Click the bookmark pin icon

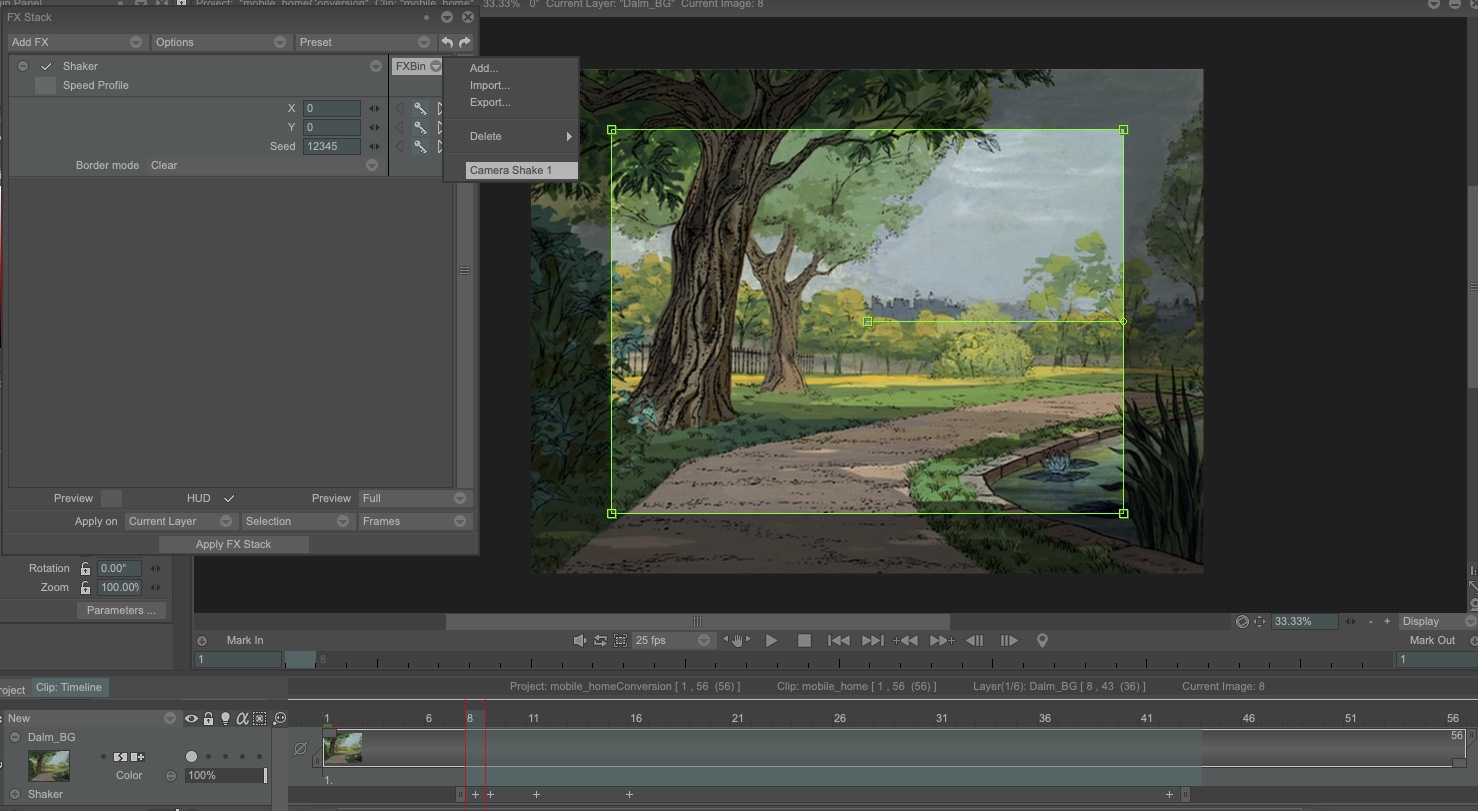tap(1042, 640)
